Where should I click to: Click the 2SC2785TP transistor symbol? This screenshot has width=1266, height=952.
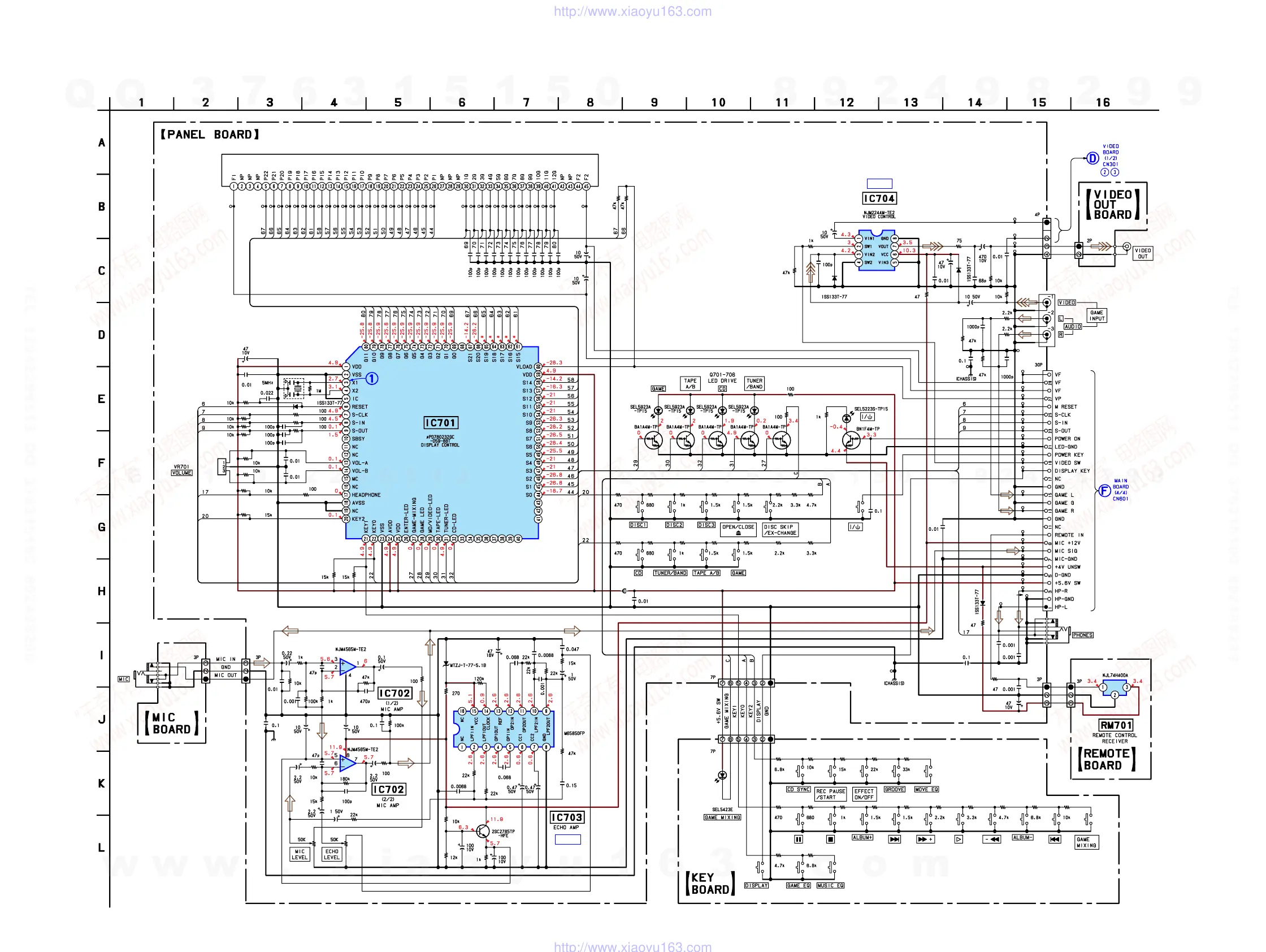tap(484, 830)
